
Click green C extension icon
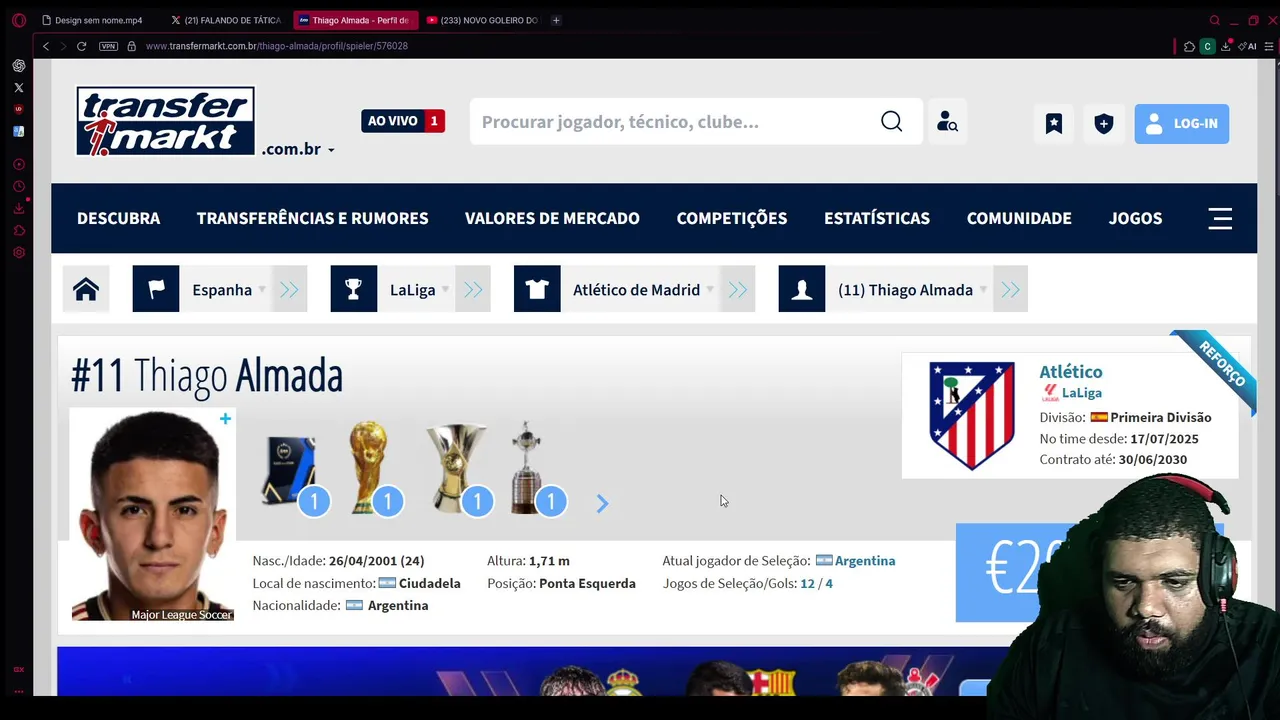(1207, 46)
